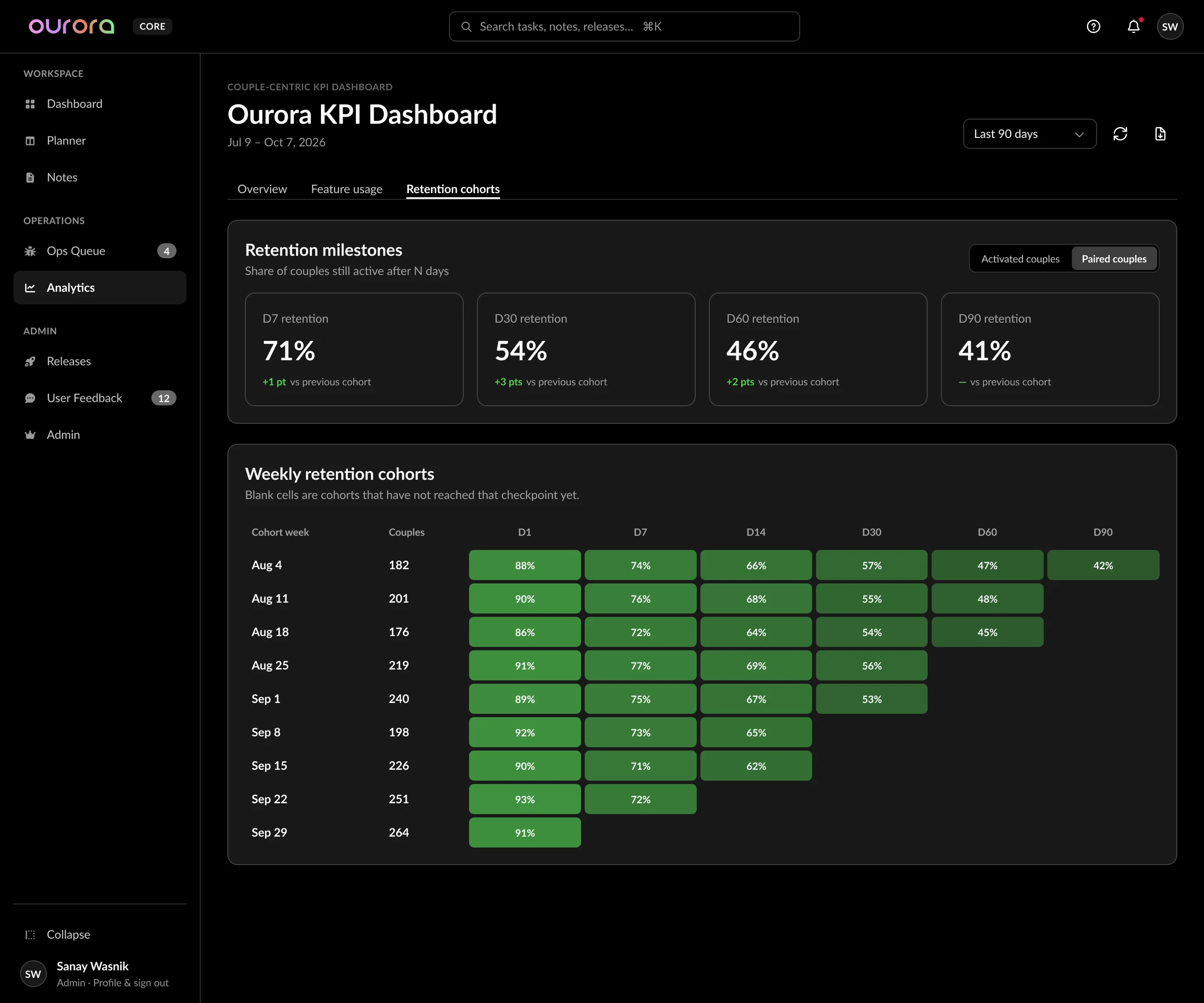Click the Notes document icon
The image size is (1204, 1003).
[x=31, y=177]
